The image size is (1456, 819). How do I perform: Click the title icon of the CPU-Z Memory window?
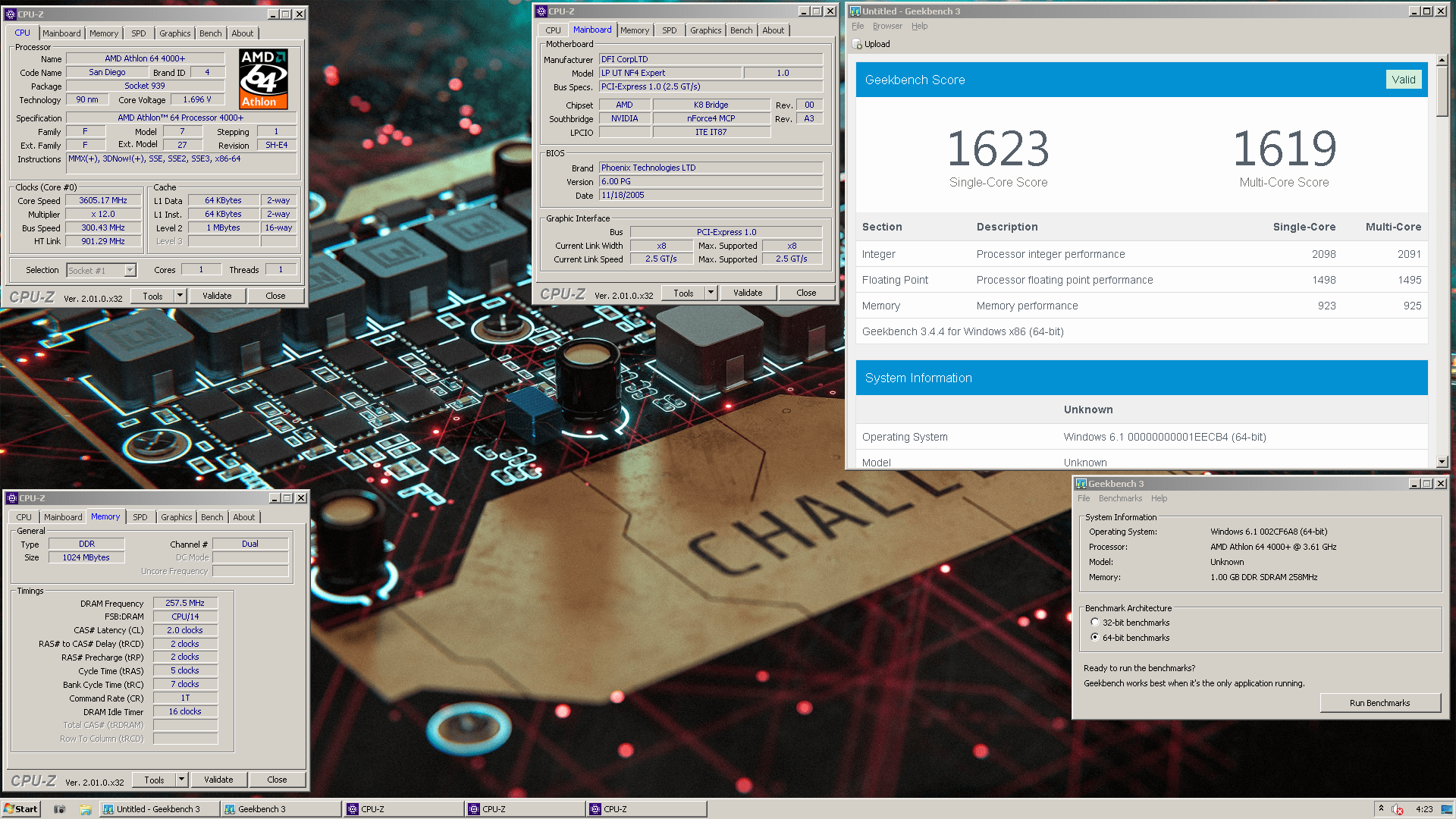pyautogui.click(x=11, y=498)
